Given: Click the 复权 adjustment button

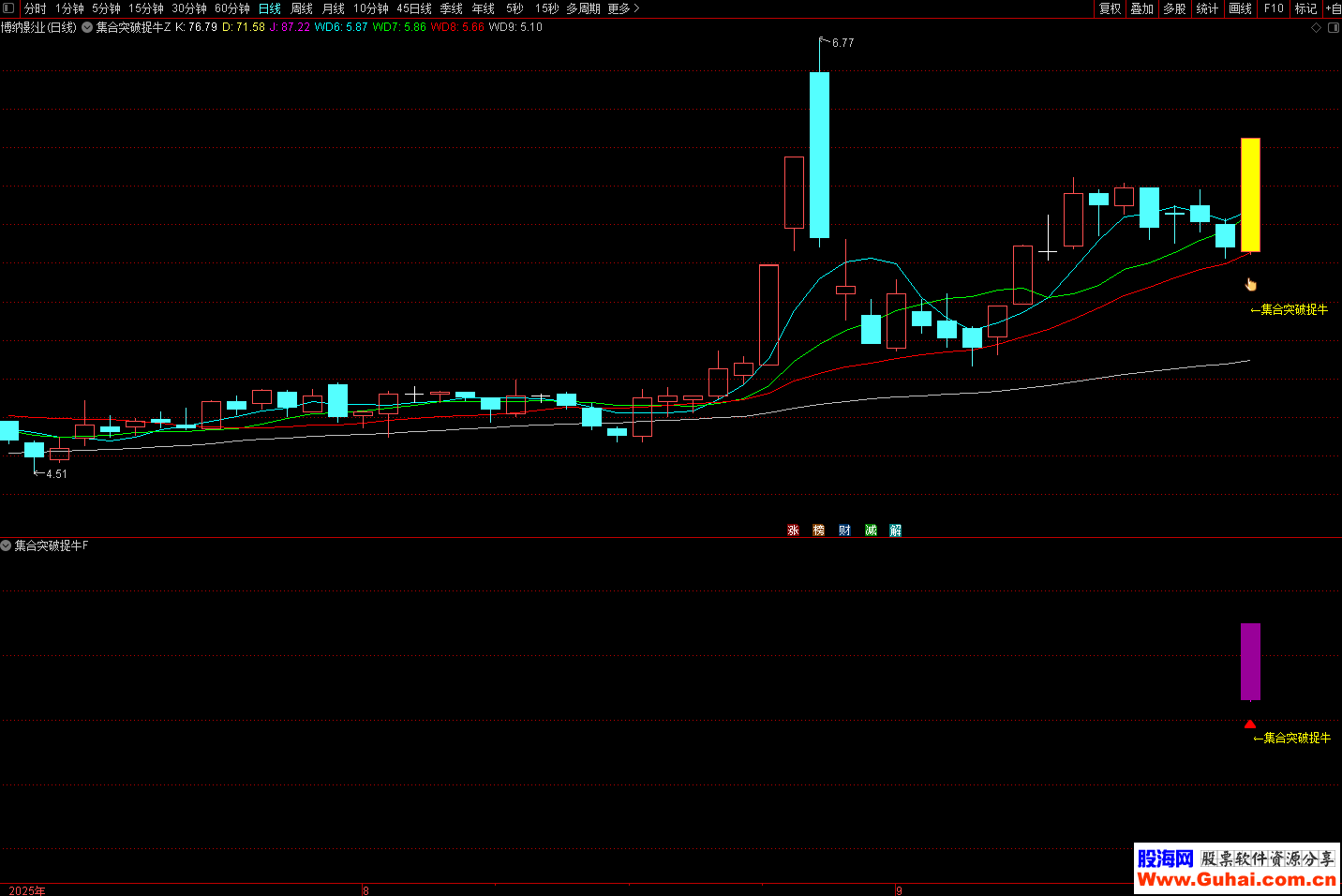Looking at the screenshot, I should pos(1110,8).
